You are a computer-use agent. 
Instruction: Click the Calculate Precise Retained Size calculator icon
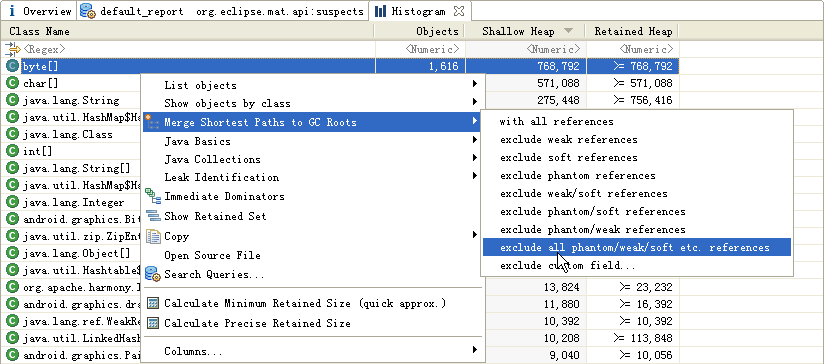click(153, 323)
